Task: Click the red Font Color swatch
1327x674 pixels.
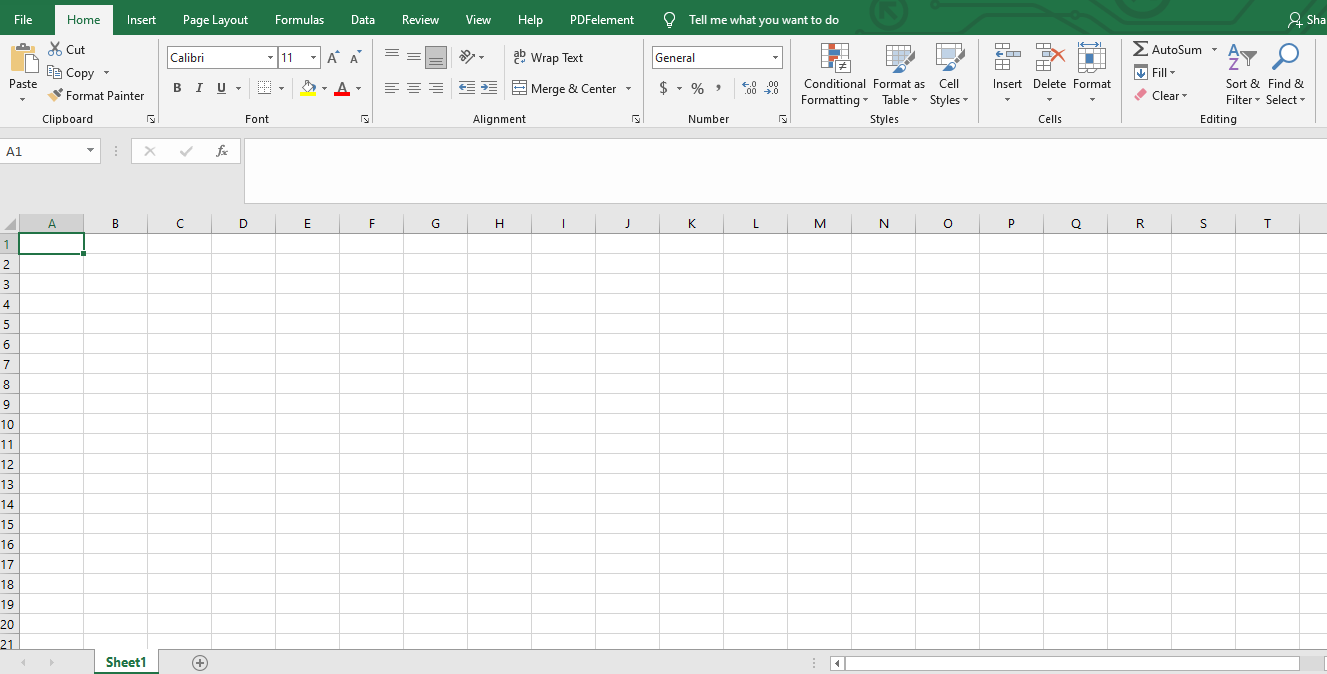Action: (343, 88)
